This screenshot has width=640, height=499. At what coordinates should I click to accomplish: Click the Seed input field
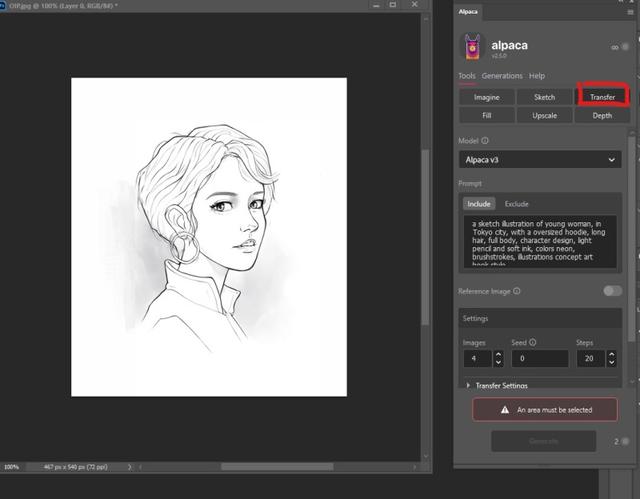[540, 359]
